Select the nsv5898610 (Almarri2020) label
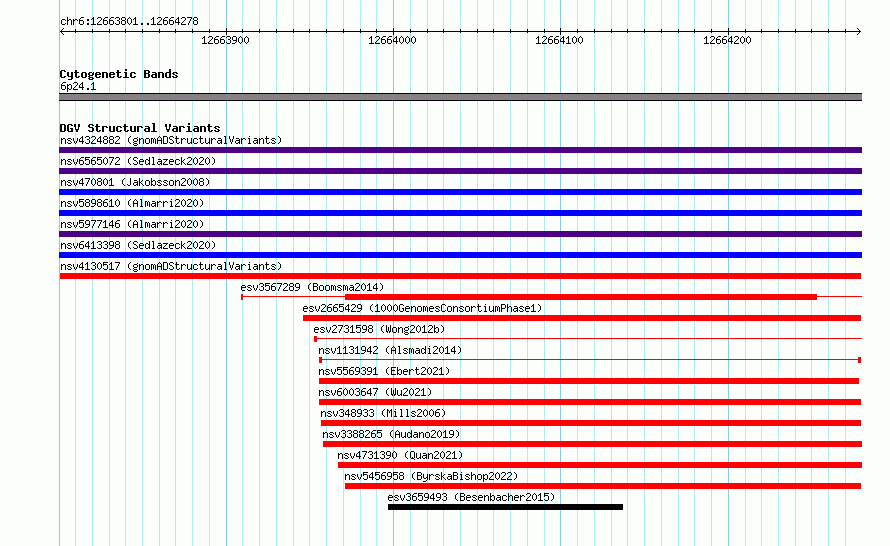The height and width of the screenshot is (546, 890). tap(132, 203)
